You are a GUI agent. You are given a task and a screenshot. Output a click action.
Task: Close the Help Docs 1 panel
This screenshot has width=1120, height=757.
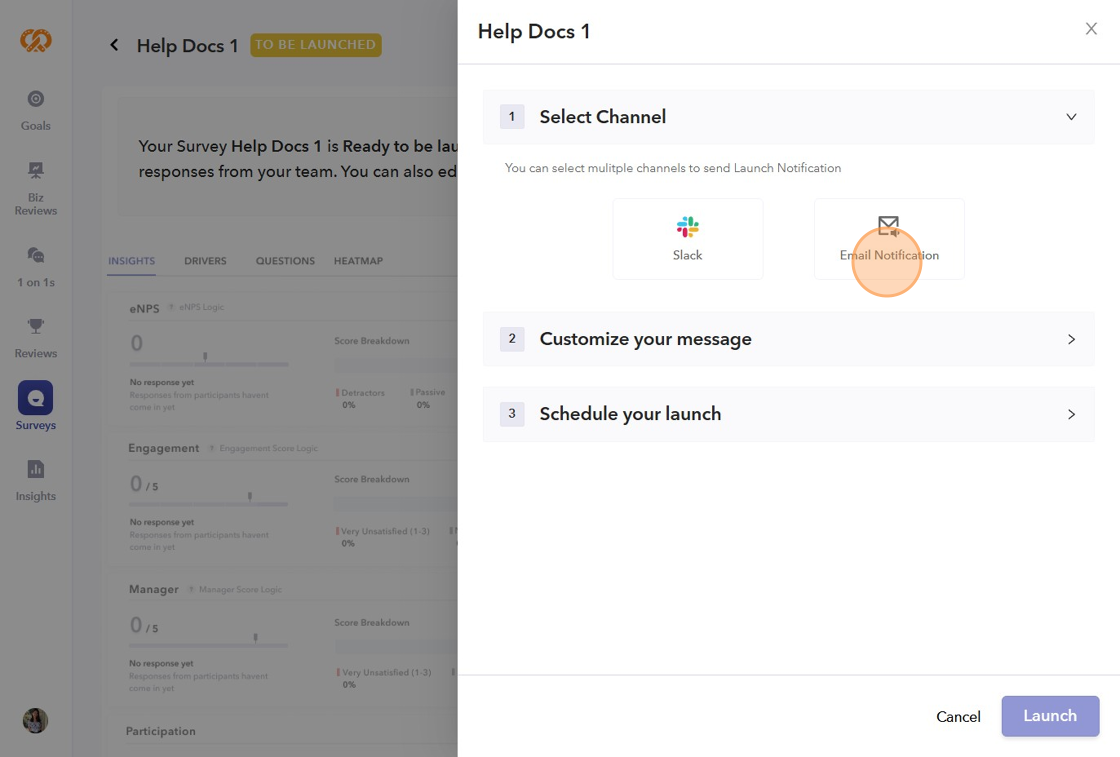(1091, 29)
